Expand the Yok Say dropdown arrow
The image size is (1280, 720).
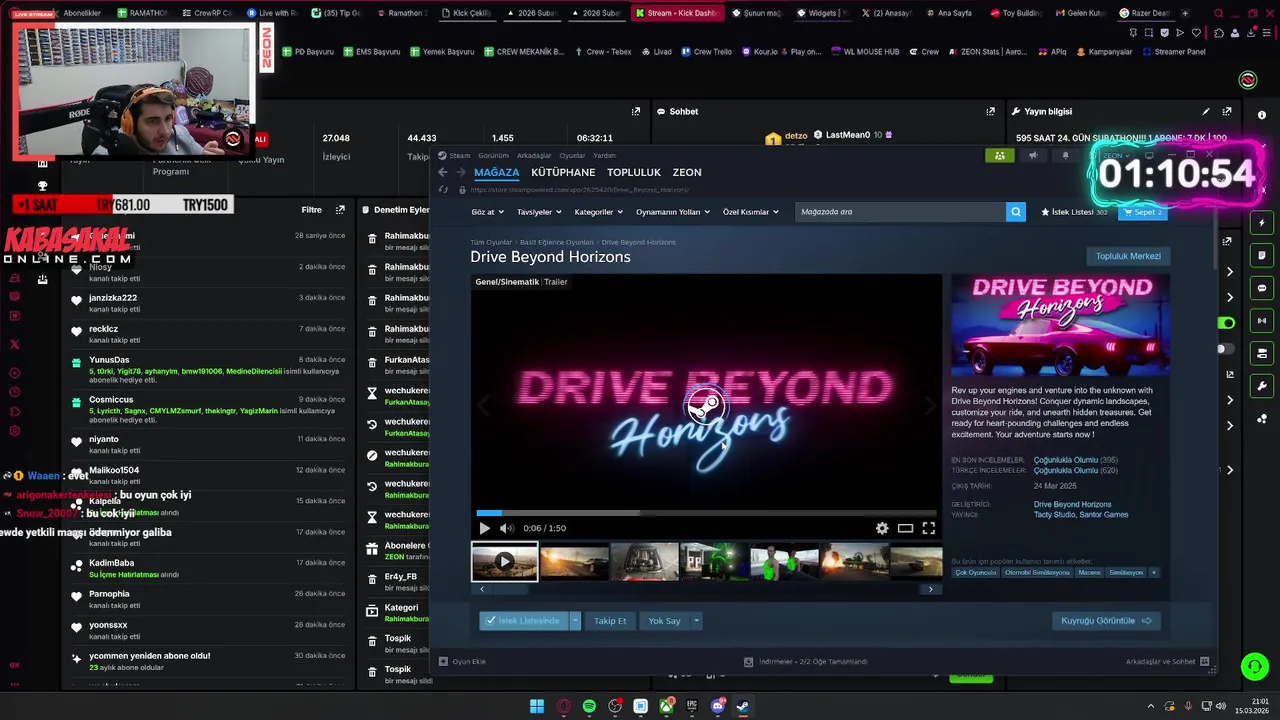click(696, 621)
